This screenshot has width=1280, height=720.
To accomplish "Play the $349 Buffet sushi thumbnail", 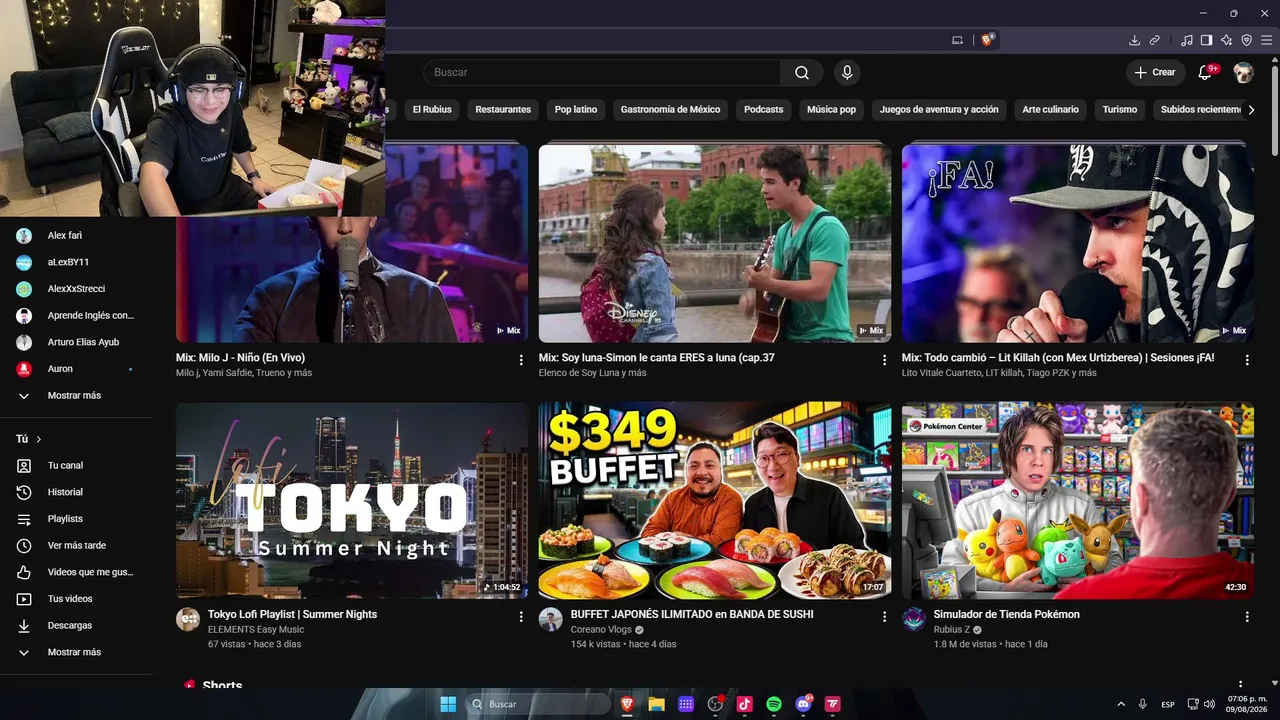I will point(715,500).
